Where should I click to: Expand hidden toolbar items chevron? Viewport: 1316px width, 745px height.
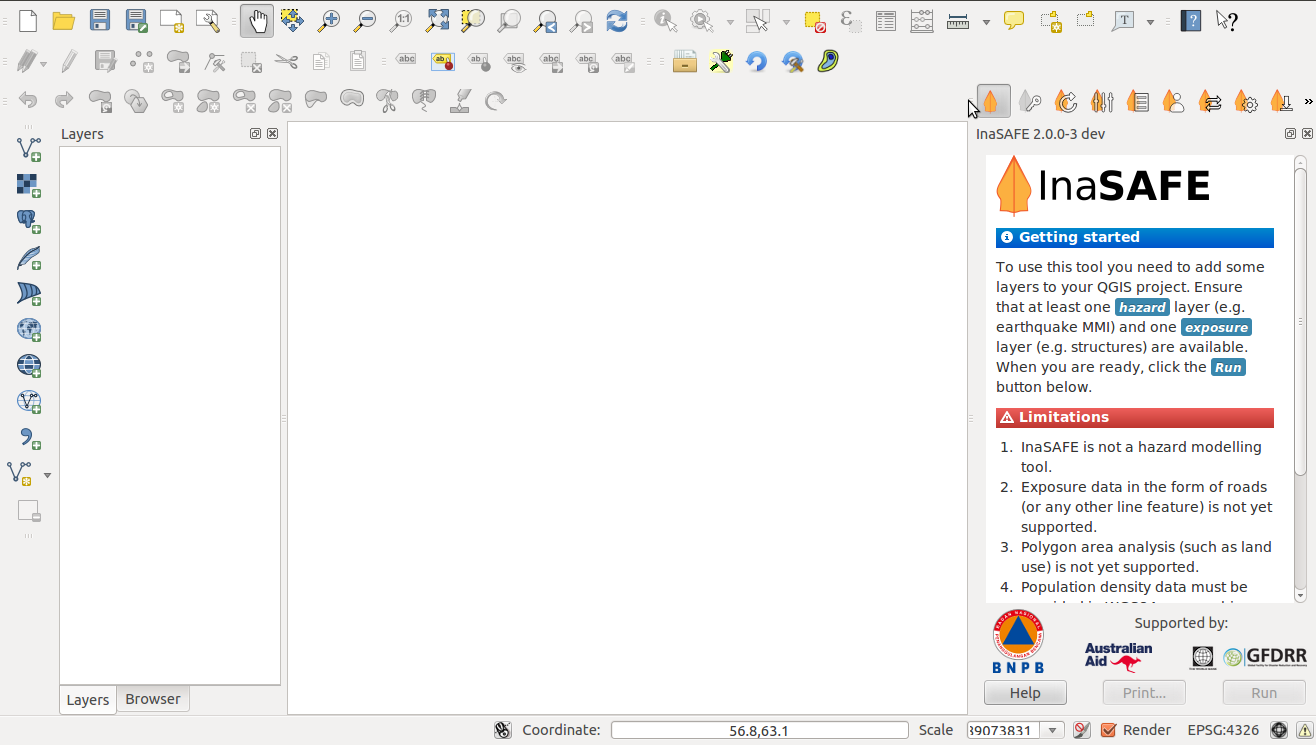(x=1308, y=101)
